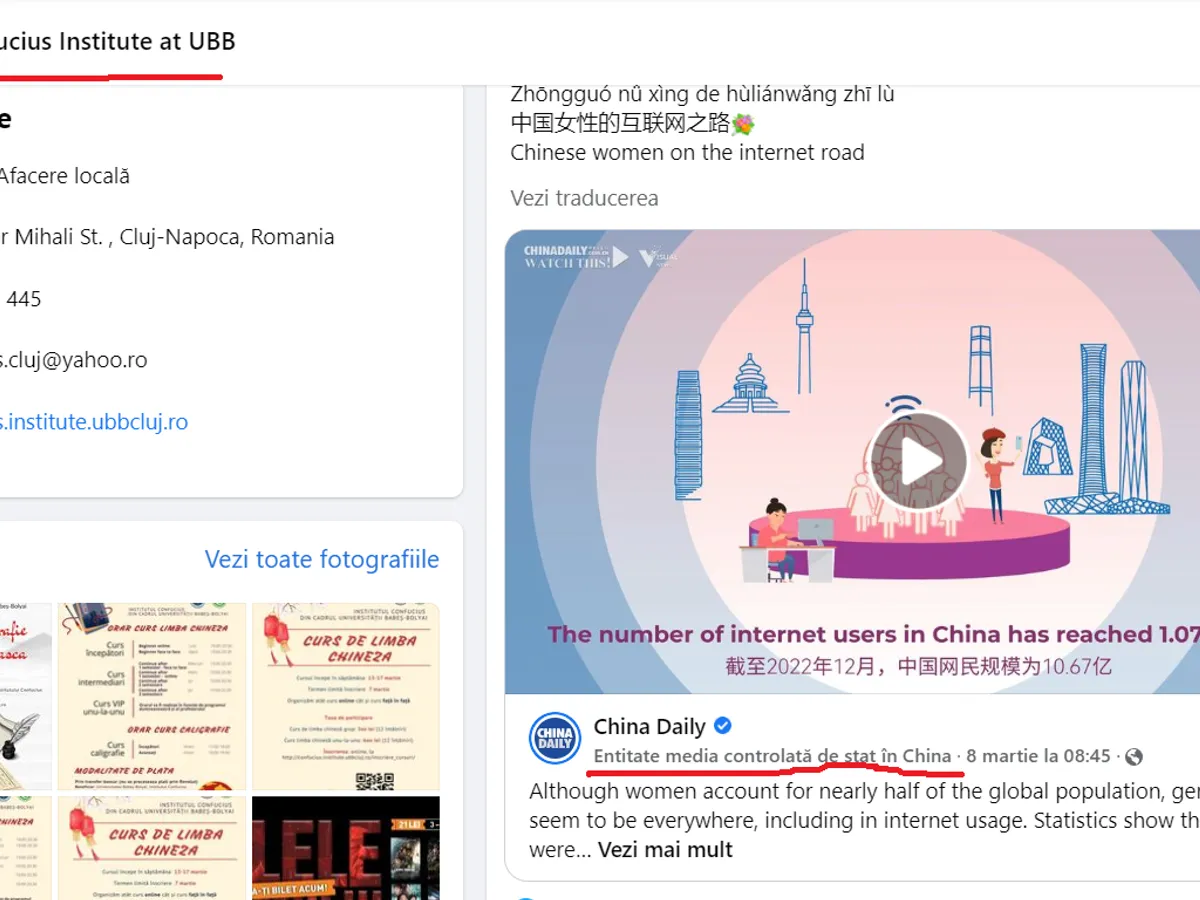
Task: Click 'Vezi traducerea' translation link
Action: click(x=584, y=198)
